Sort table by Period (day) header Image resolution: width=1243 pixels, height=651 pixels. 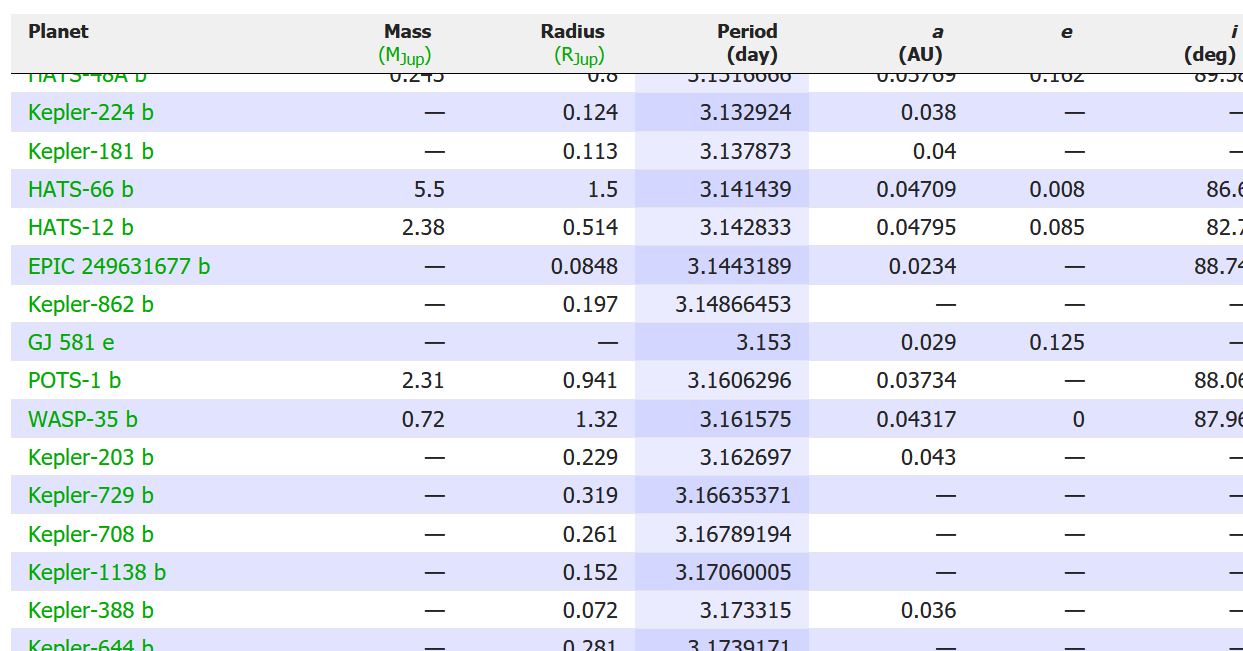746,42
